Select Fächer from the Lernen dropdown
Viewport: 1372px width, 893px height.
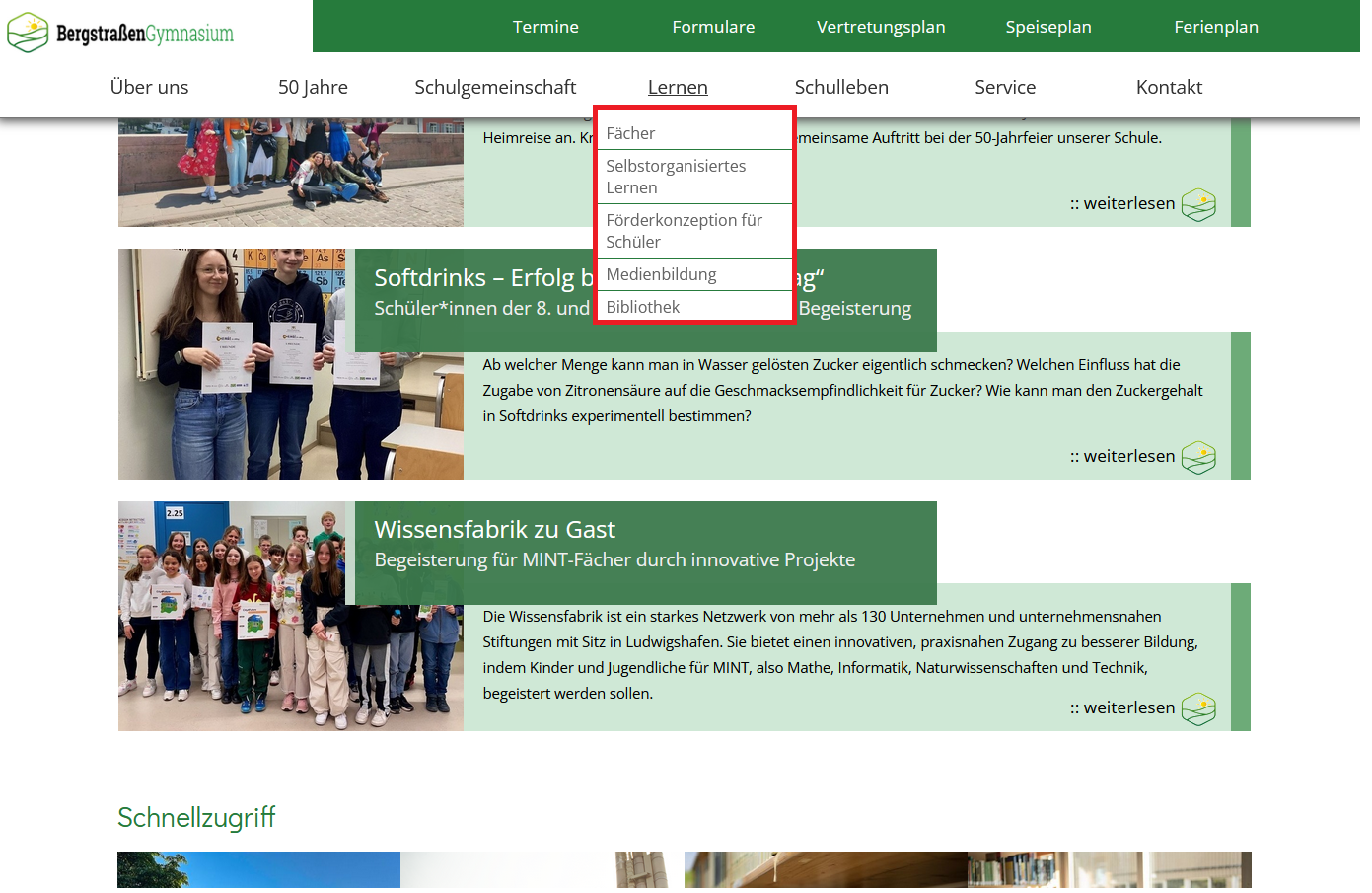pos(630,133)
